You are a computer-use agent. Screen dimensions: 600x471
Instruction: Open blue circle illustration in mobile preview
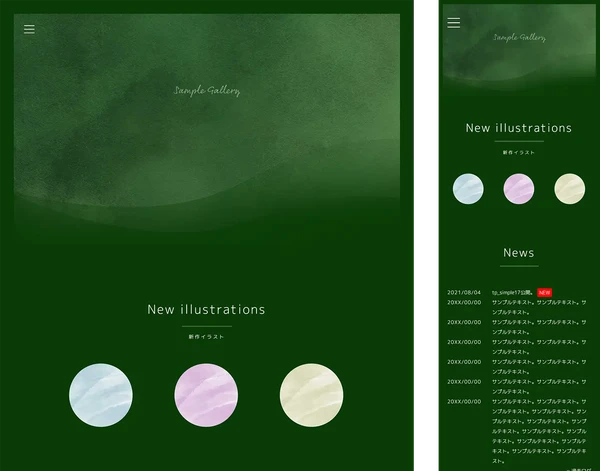pyautogui.click(x=468, y=189)
